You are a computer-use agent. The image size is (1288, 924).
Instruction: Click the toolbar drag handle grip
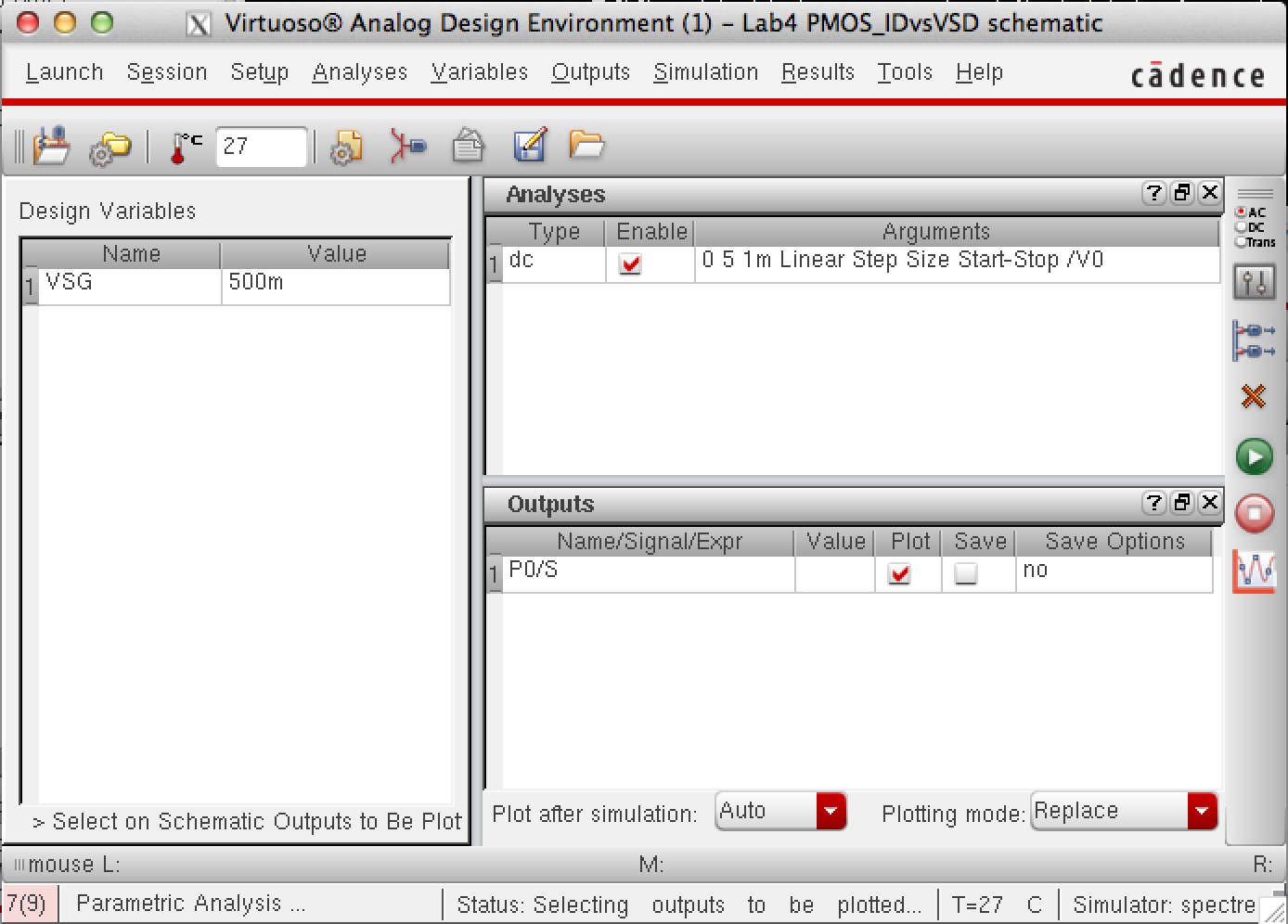click(x=19, y=147)
